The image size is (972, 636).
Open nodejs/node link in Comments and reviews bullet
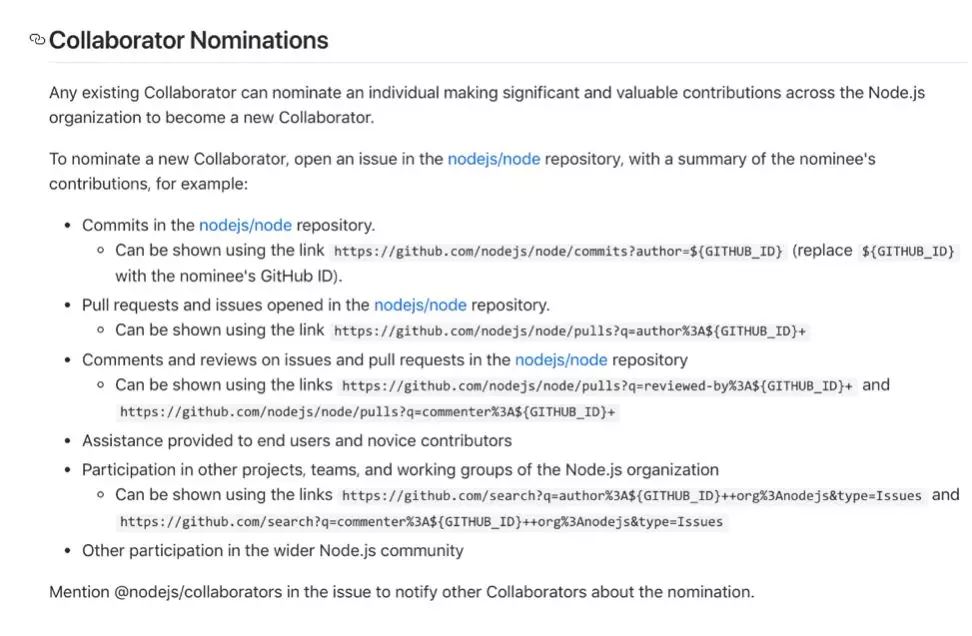tap(561, 360)
